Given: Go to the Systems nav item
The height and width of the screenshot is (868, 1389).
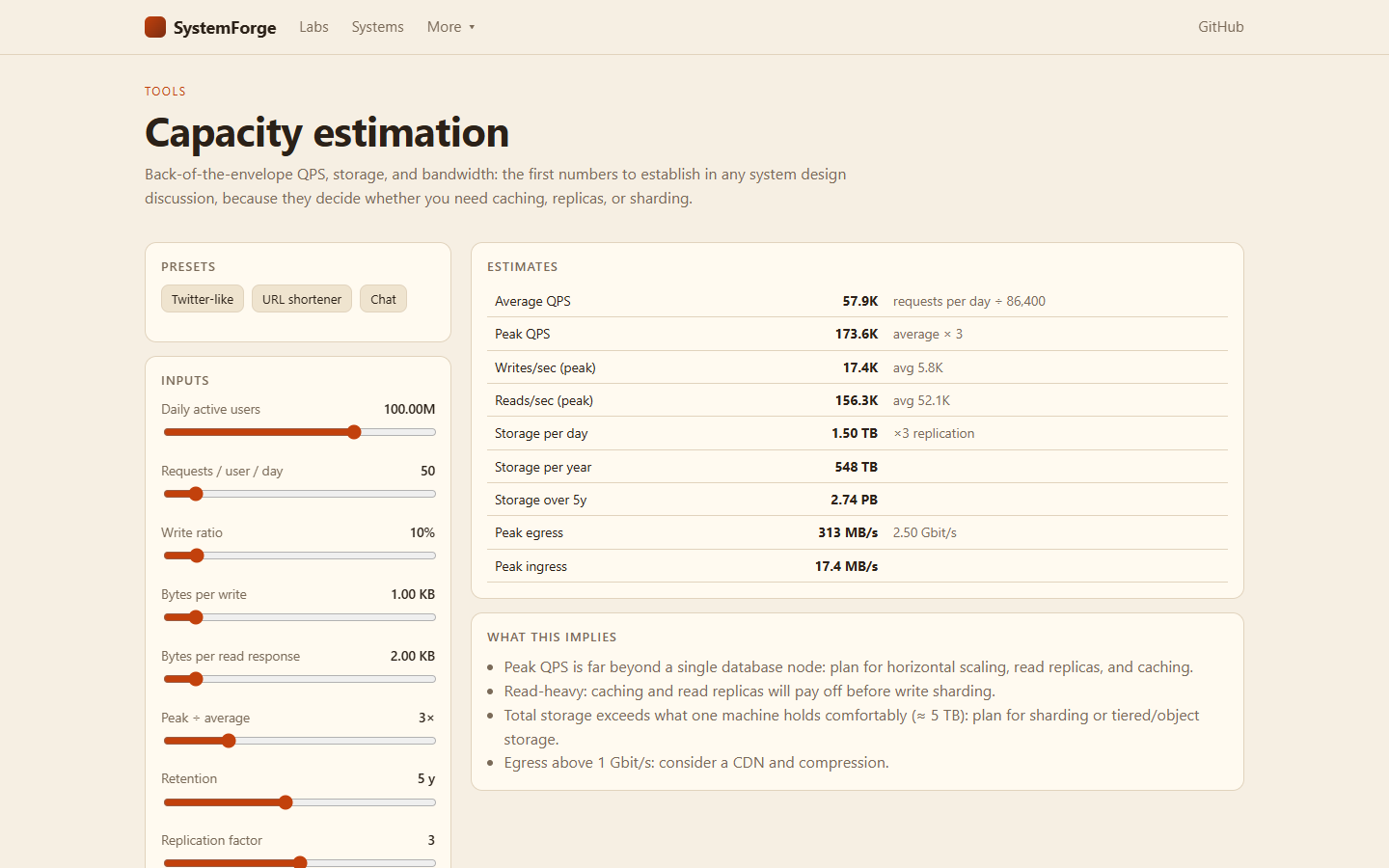Looking at the screenshot, I should click(377, 27).
